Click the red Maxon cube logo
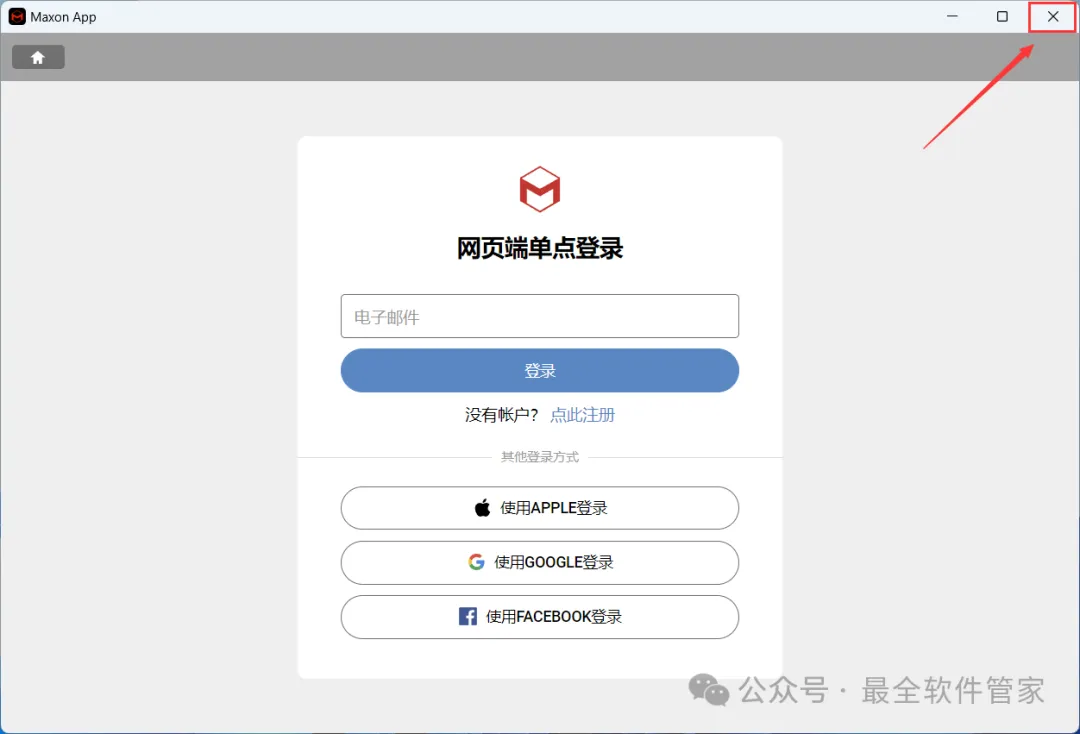Screen dimensions: 1080x734 click(x=539, y=189)
